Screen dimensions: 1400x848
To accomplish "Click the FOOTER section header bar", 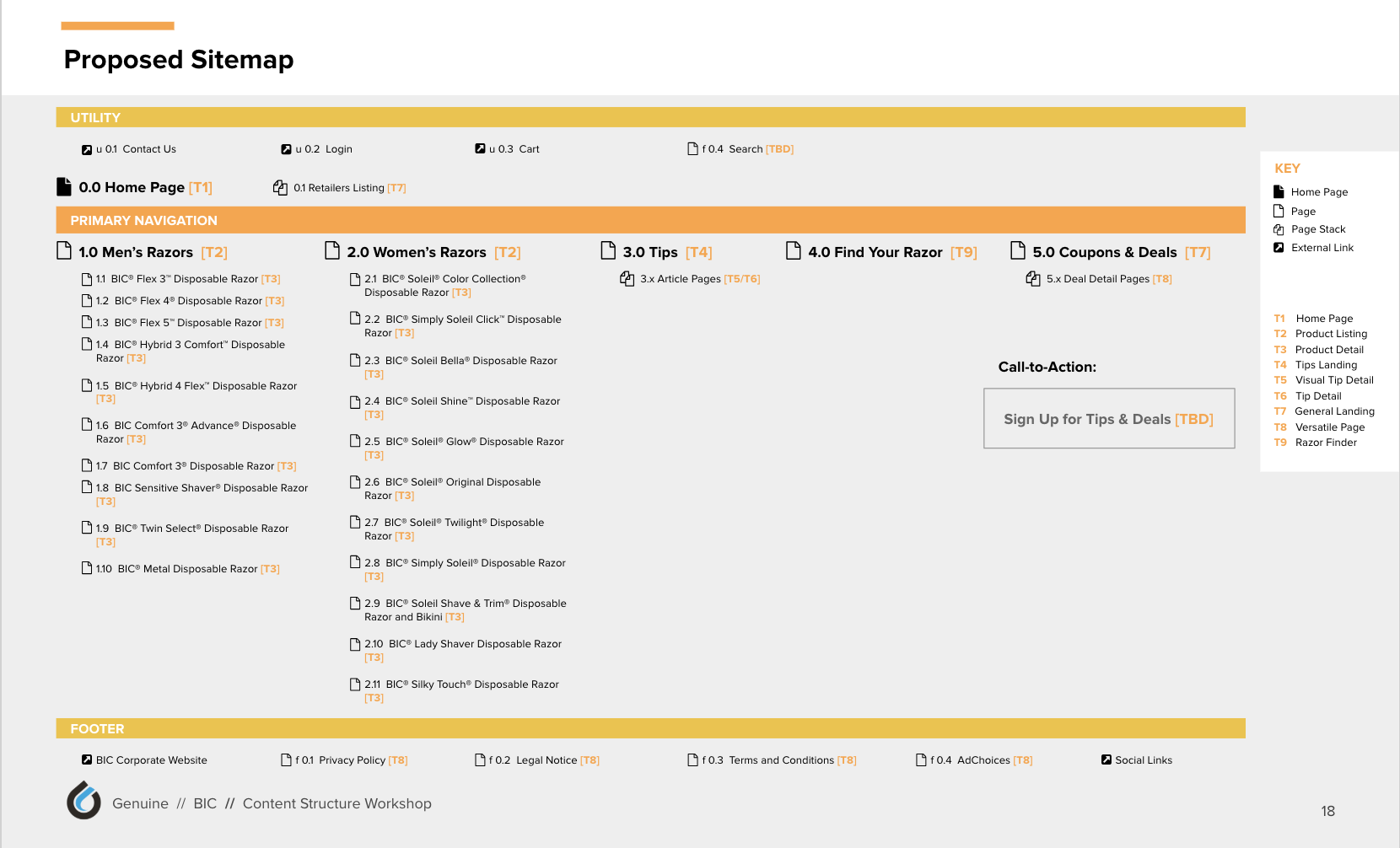I will (650, 728).
